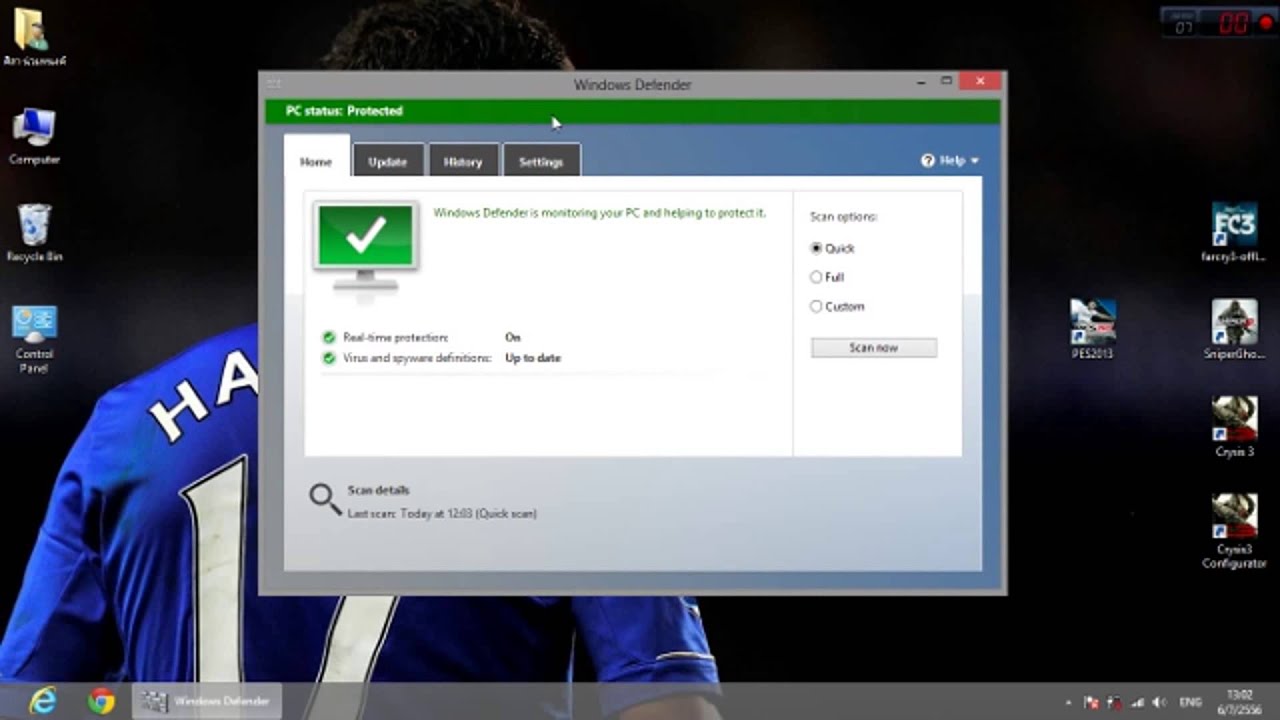
Task: Switch to the Update tab
Action: (387, 161)
